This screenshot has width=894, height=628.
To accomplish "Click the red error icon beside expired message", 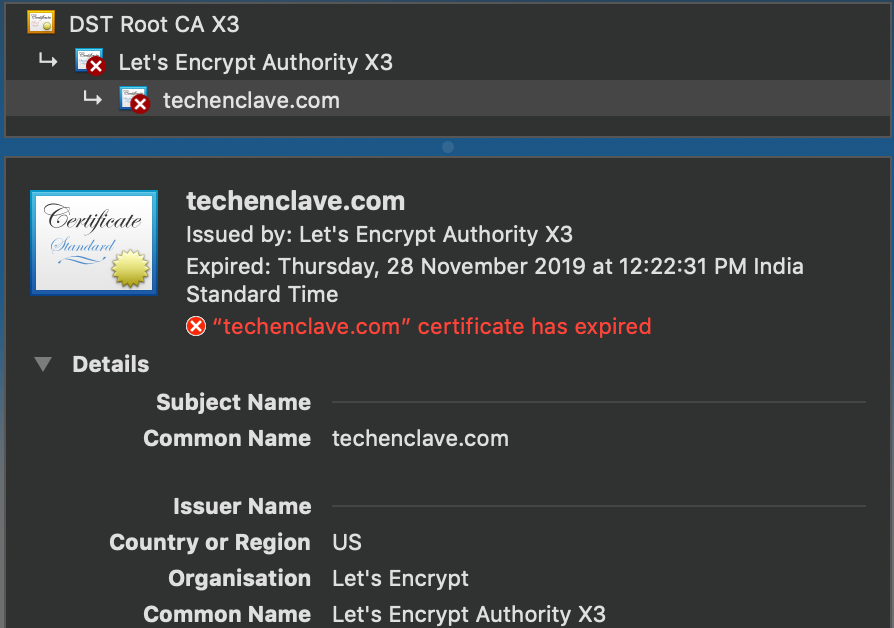I will point(196,327).
